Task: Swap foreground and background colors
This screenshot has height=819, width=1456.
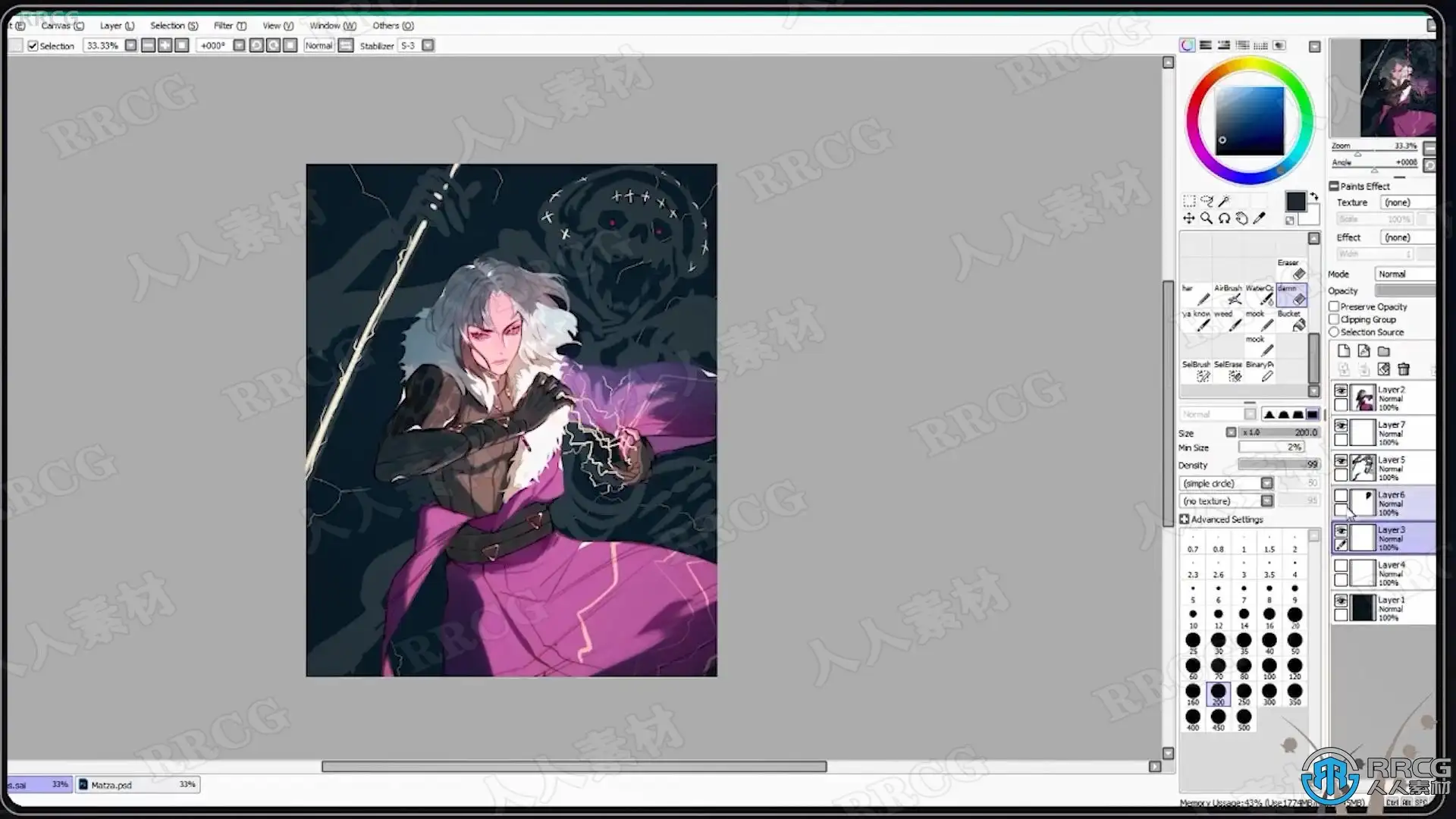Action: [1314, 196]
